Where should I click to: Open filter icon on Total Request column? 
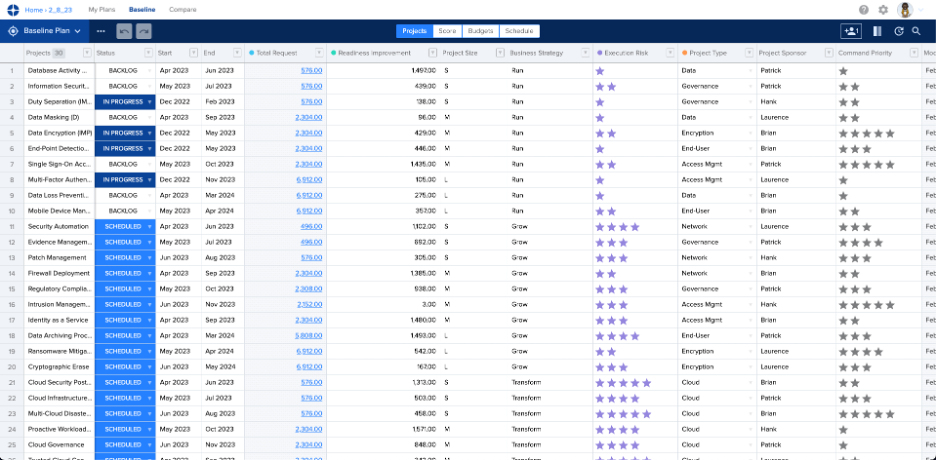click(x=319, y=53)
